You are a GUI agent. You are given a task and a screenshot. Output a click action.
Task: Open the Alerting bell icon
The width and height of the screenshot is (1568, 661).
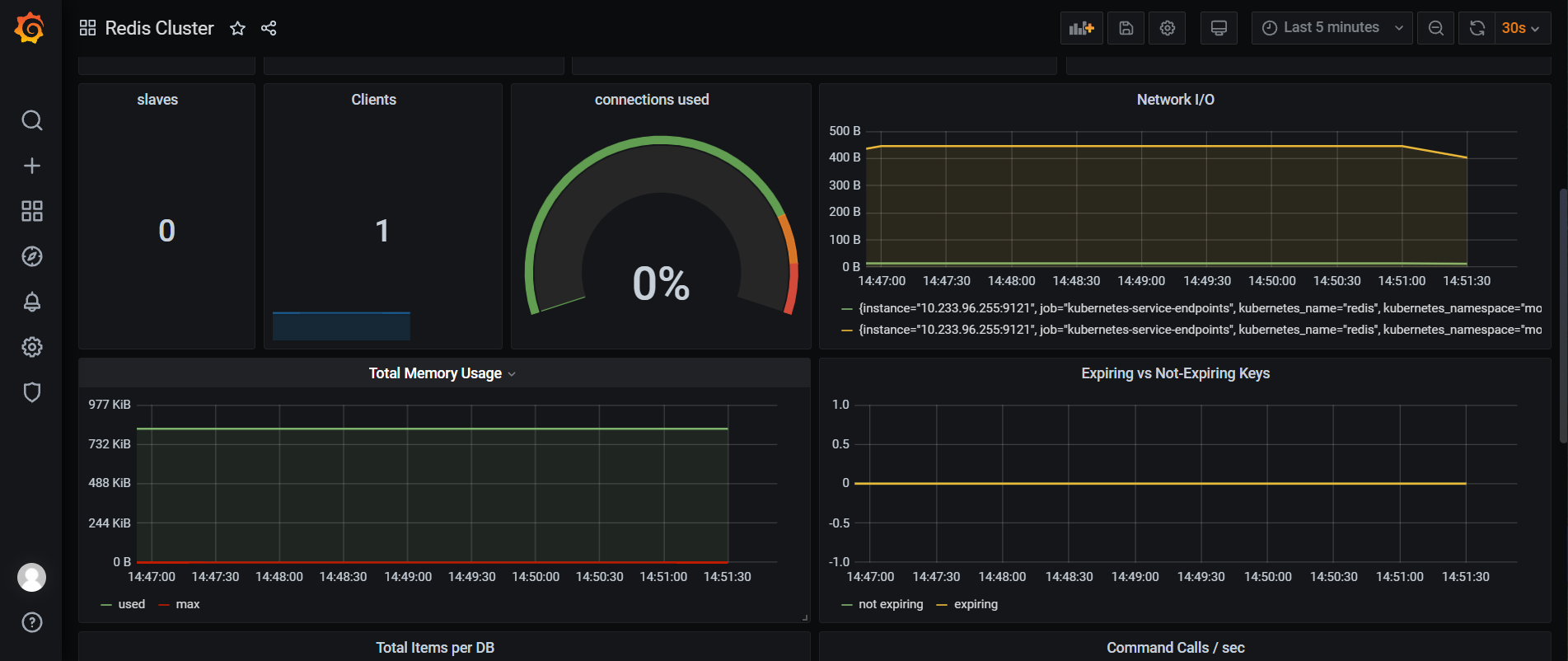(31, 302)
